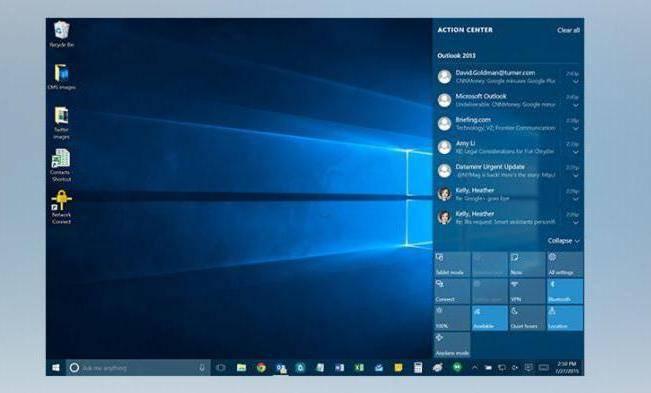Open the Briefing.com email notification

(x=508, y=124)
